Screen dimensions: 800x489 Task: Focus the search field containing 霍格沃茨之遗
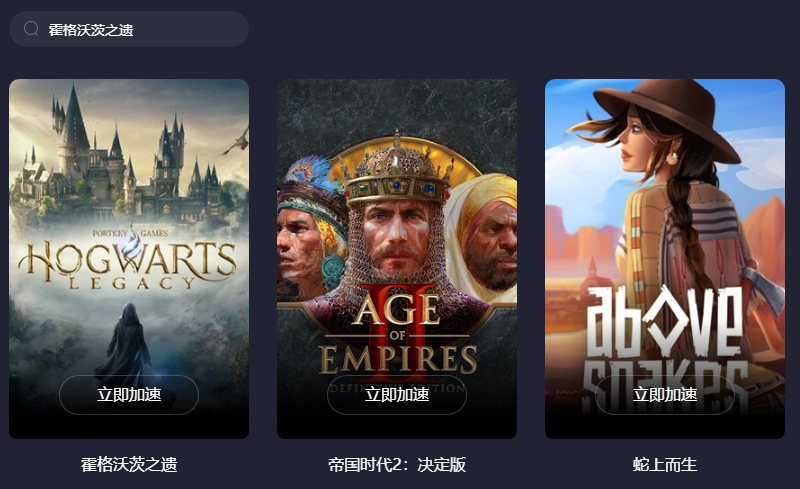click(129, 29)
